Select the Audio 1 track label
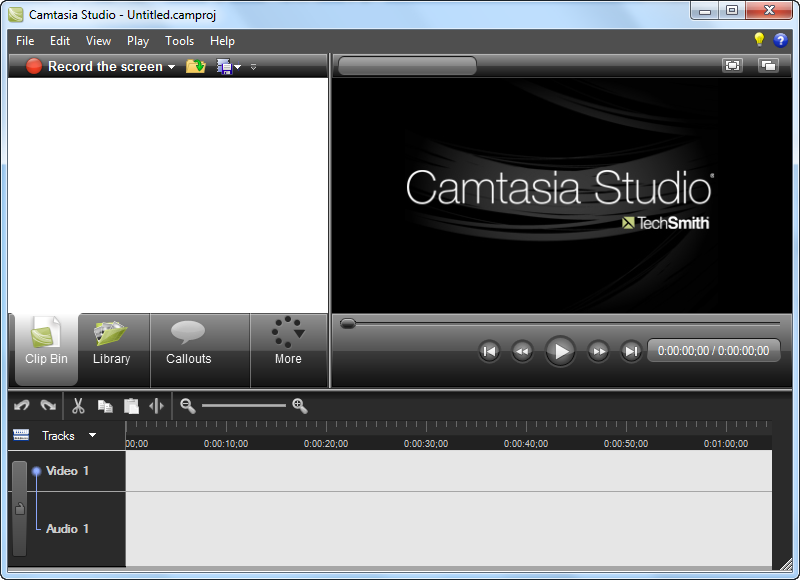Screen dimensions: 800x580 (x=67, y=529)
